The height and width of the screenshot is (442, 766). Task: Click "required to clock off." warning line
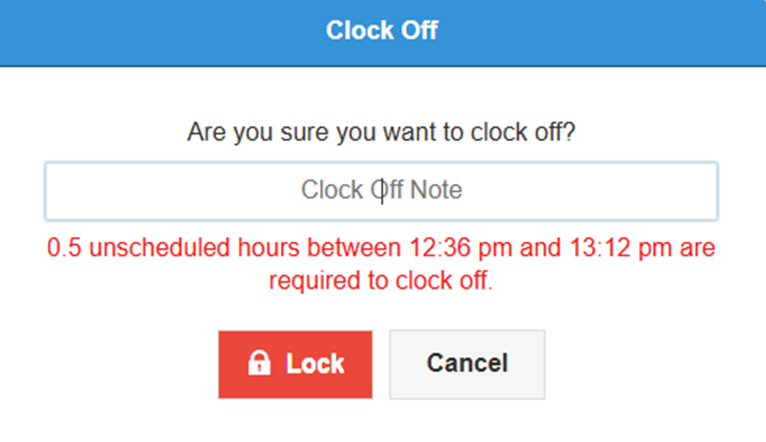tap(381, 280)
